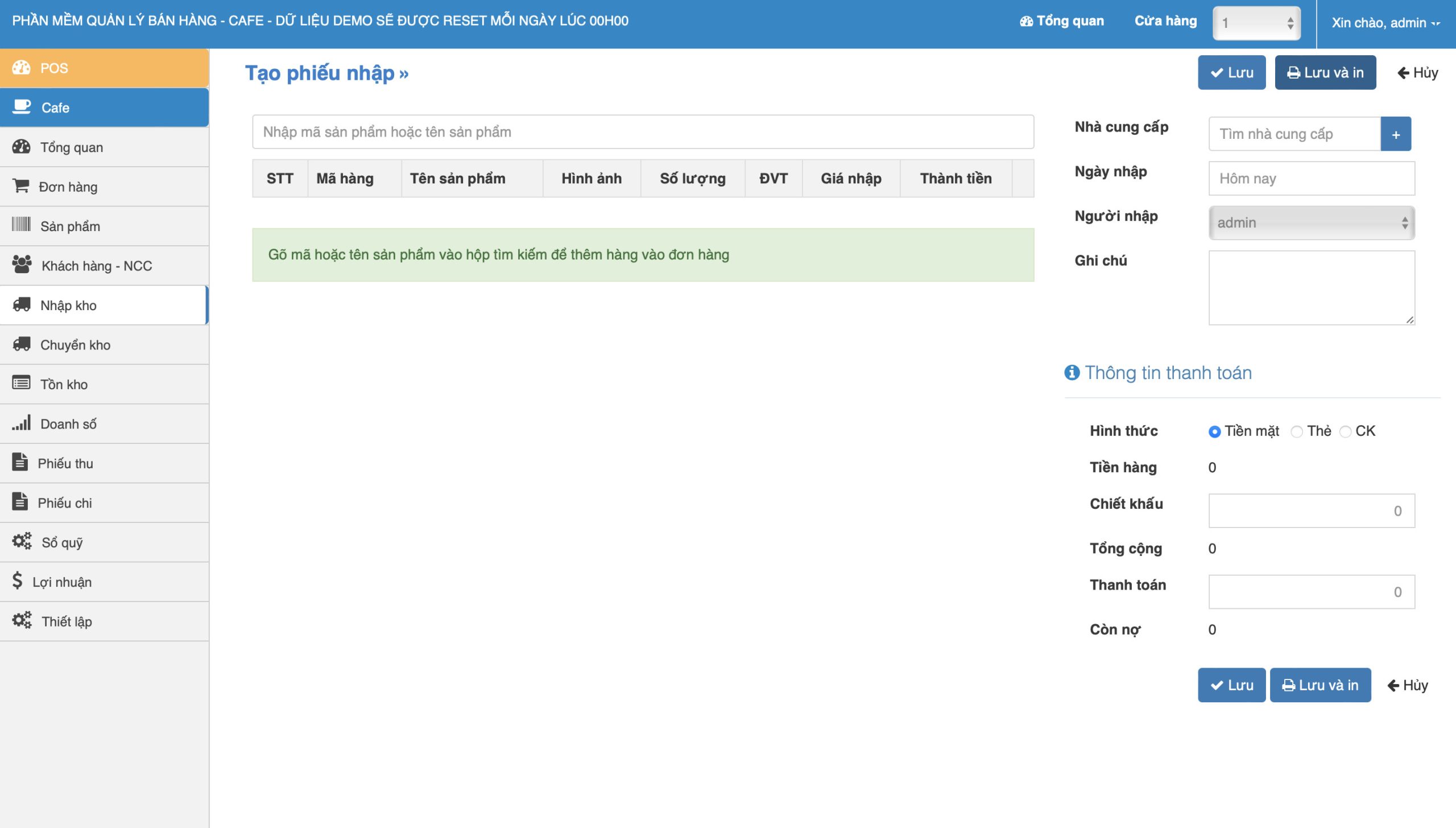Viewport: 1456px width, 828px height.
Task: Click the barcode Sản phẩm icon
Action: (21, 225)
